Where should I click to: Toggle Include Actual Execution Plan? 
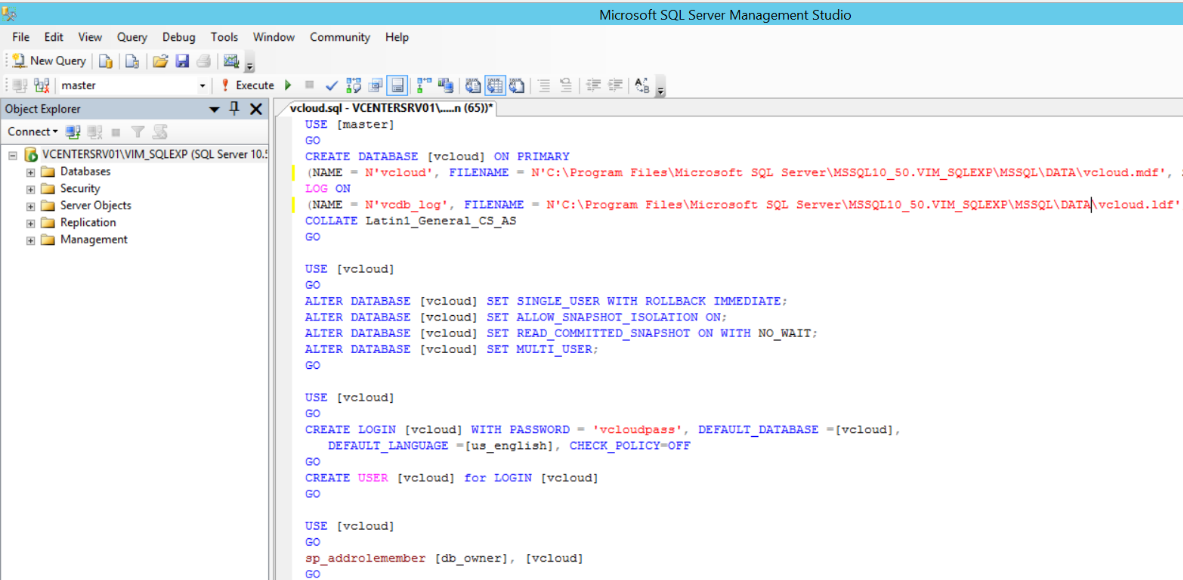click(x=424, y=85)
